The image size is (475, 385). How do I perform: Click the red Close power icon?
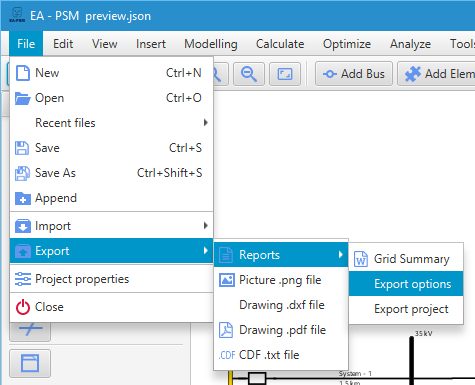(x=23, y=307)
